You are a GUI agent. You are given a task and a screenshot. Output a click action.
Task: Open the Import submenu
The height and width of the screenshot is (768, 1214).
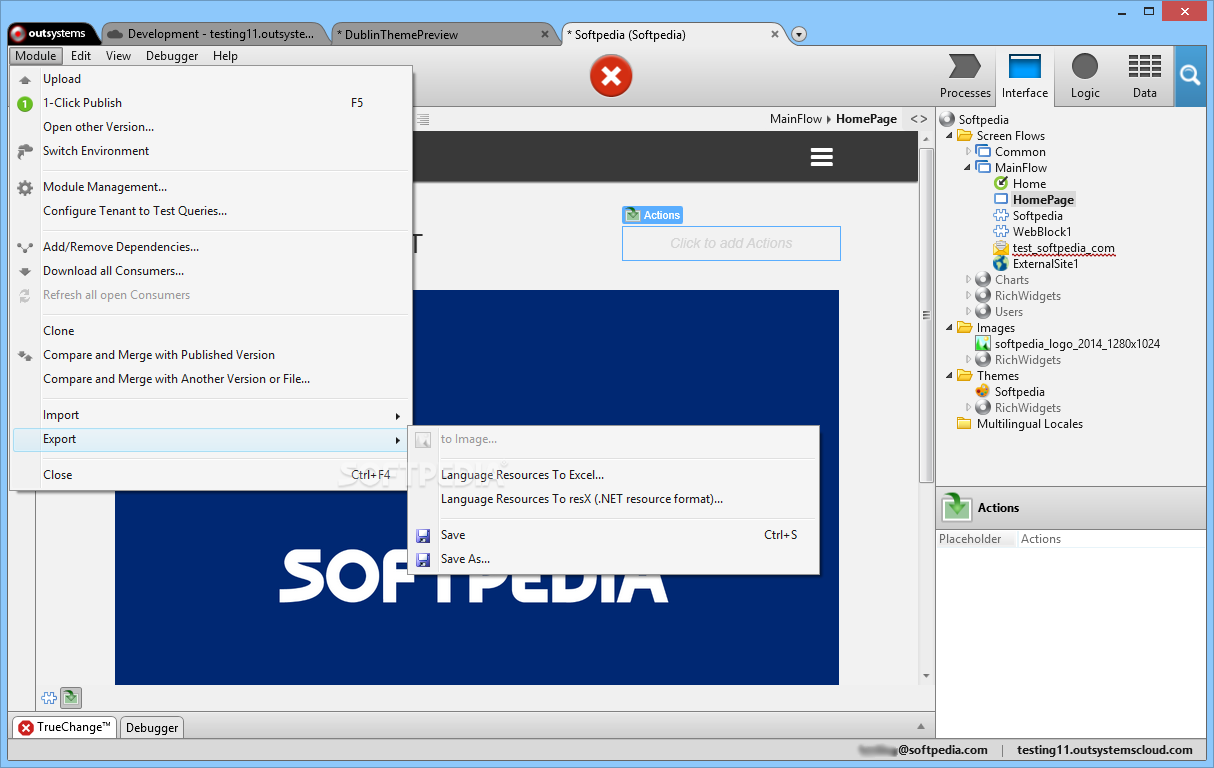211,415
